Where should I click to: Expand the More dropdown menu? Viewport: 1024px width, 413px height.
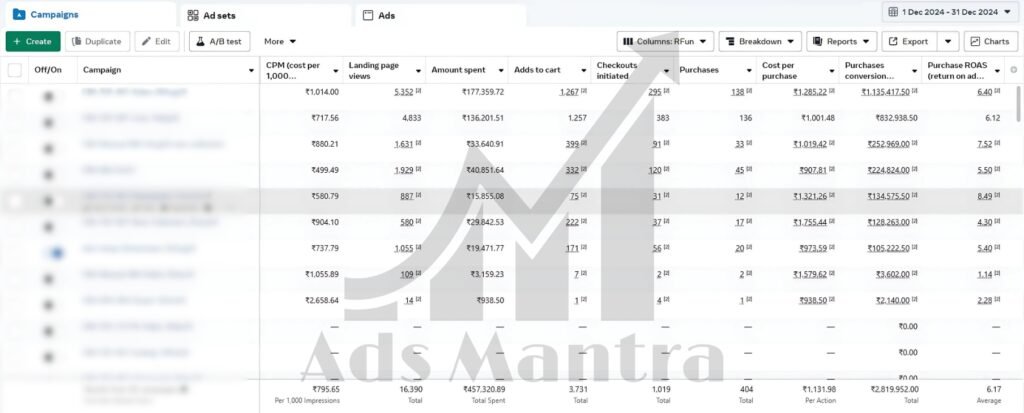280,42
